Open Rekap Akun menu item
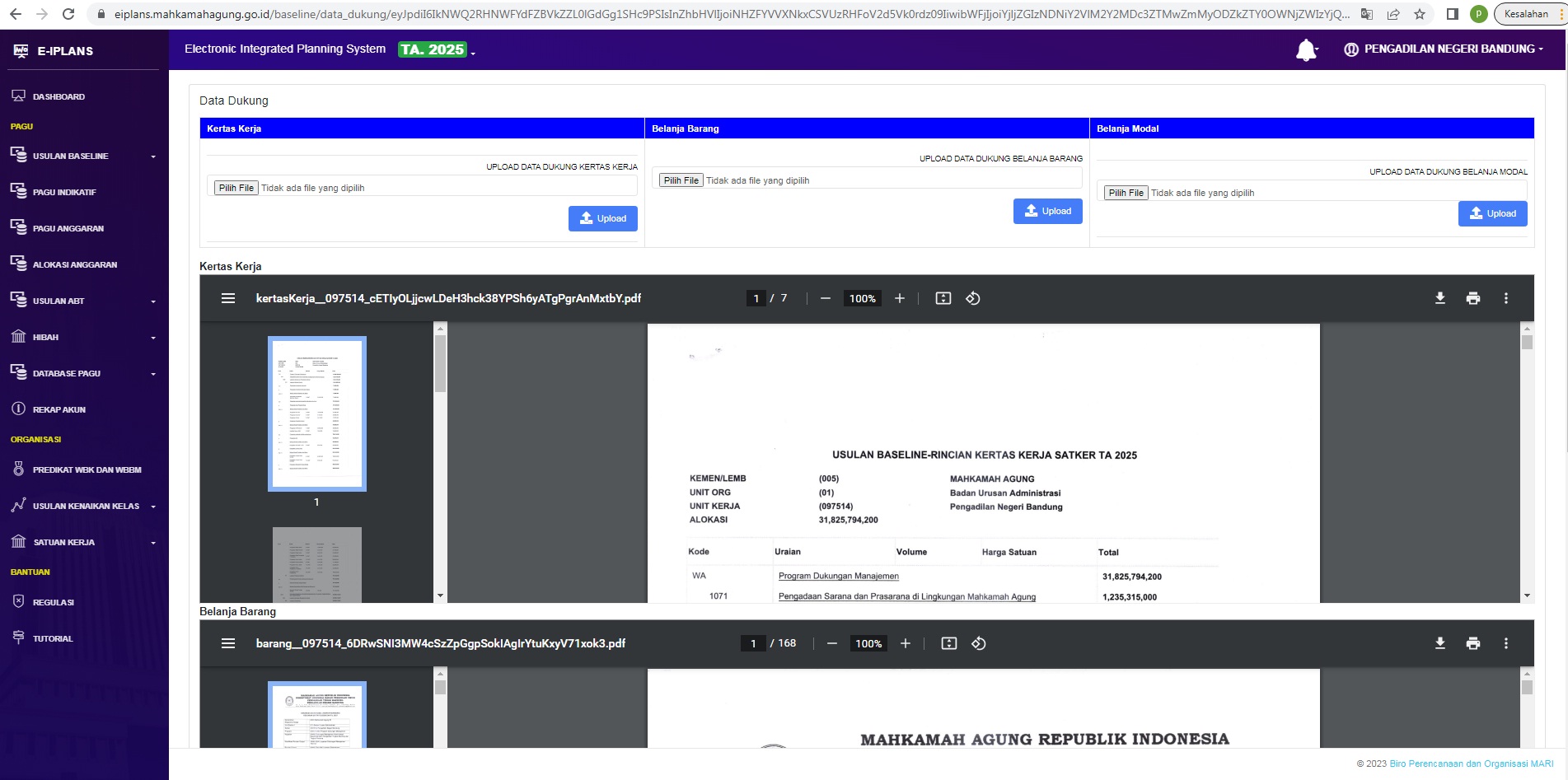1568x780 pixels. (59, 409)
